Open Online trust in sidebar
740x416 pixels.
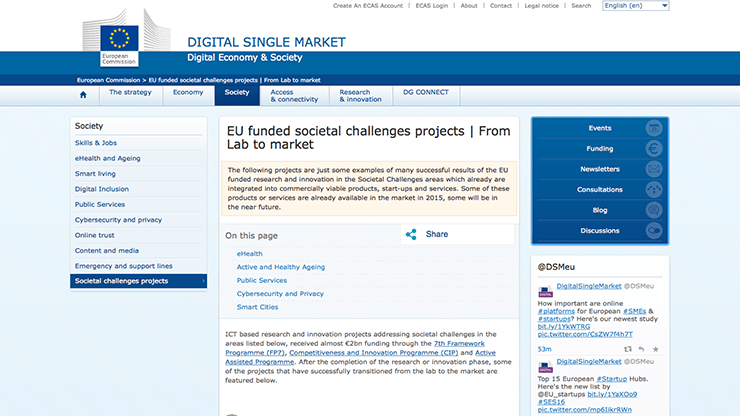coord(94,235)
